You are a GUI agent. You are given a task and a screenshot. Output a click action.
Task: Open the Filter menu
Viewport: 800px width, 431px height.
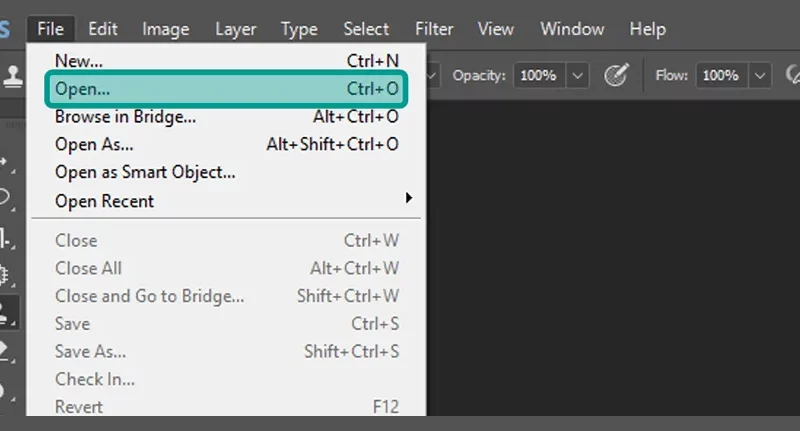[x=434, y=29]
